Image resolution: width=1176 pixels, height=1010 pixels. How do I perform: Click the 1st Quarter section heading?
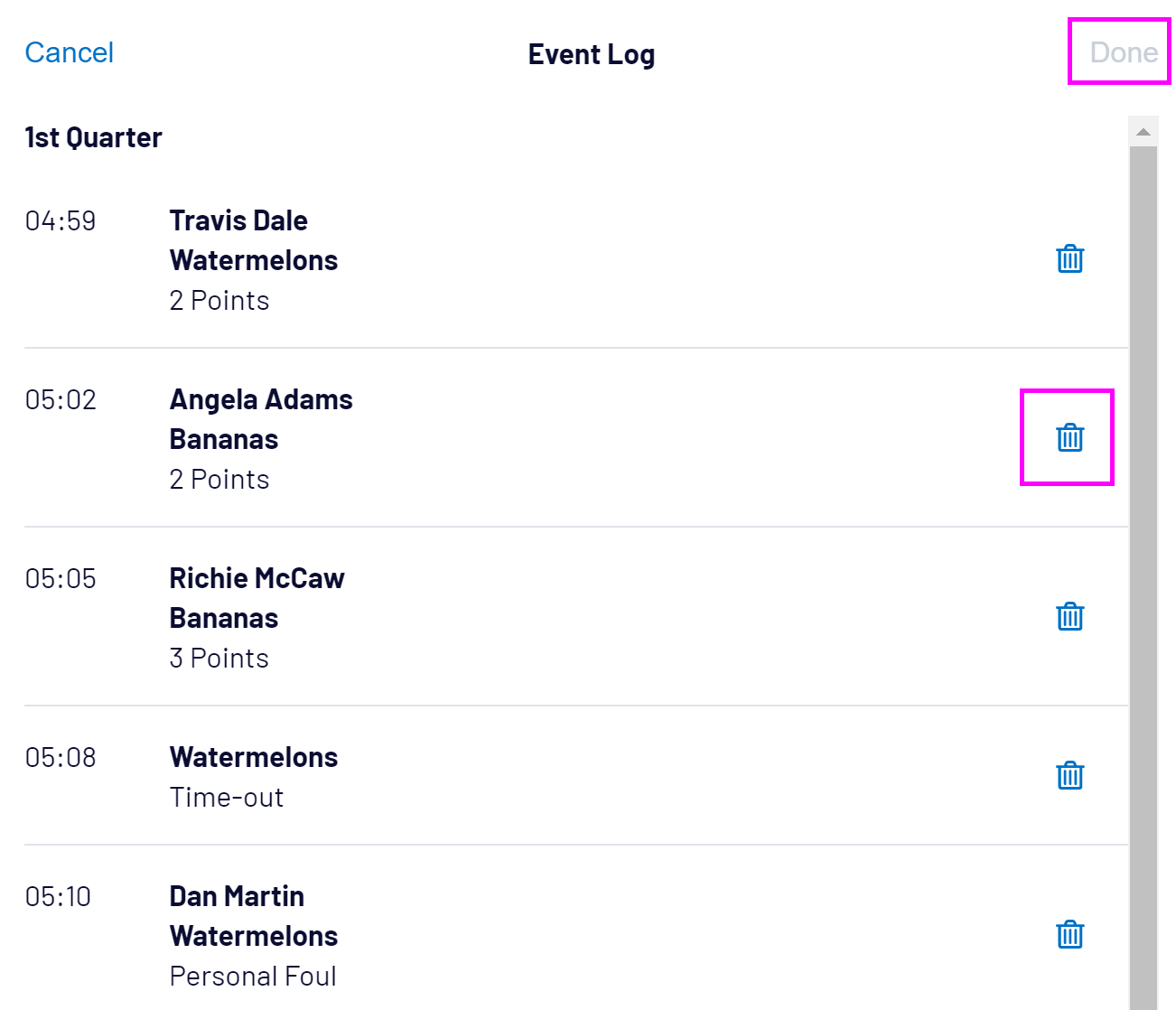coord(93,137)
